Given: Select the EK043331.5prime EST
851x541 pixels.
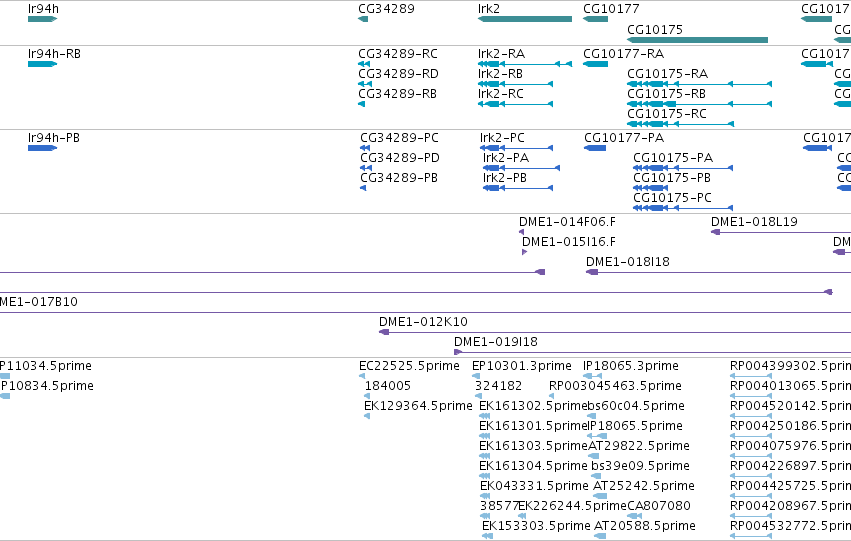Looking at the screenshot, I should tap(485, 497).
